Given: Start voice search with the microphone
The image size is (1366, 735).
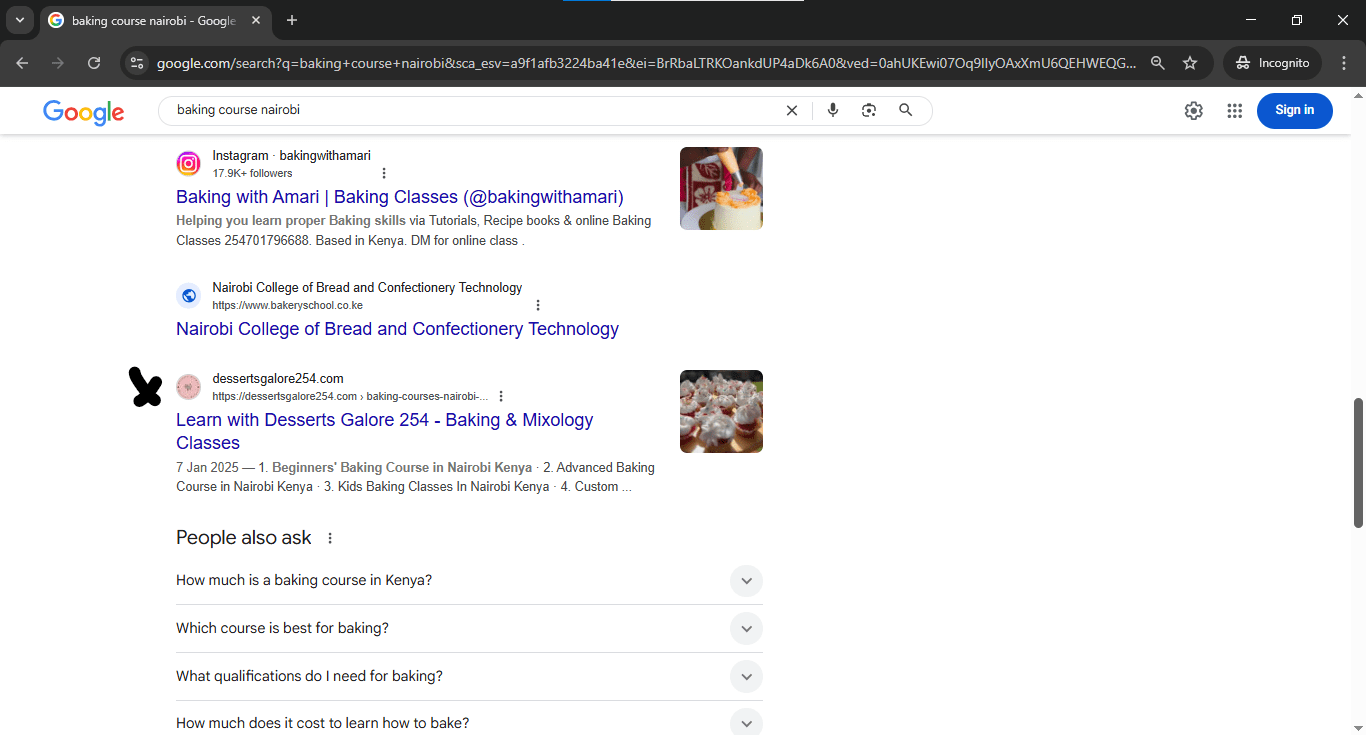Looking at the screenshot, I should pyautogui.click(x=833, y=110).
